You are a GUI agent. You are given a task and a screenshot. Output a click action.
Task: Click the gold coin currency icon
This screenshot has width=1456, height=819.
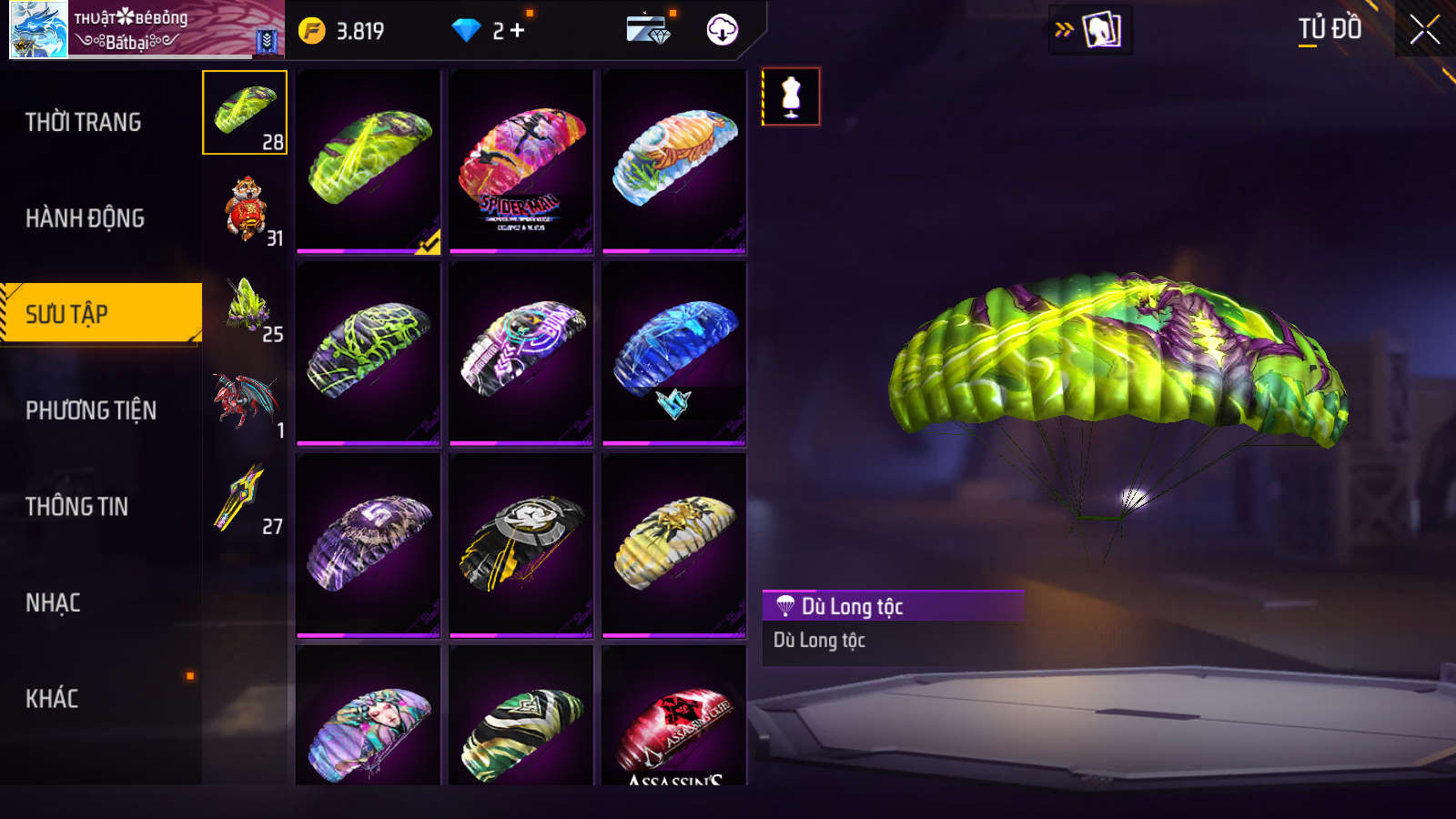click(x=312, y=31)
